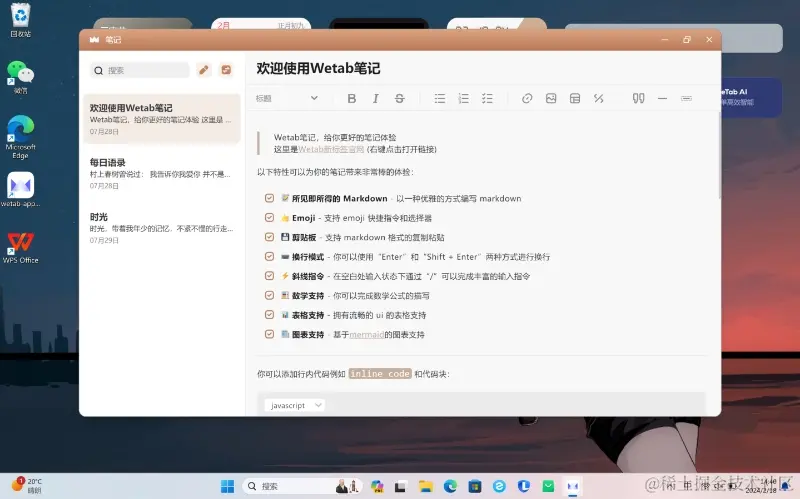The image size is (800, 499).
Task: Open Copilot from the taskbar
Action: click(x=377, y=486)
